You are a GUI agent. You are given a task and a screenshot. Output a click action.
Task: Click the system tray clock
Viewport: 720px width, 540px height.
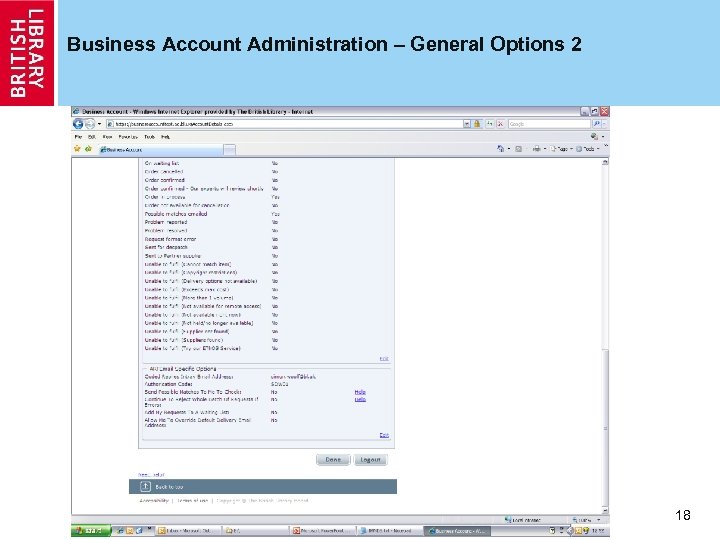pyautogui.click(x=598, y=531)
